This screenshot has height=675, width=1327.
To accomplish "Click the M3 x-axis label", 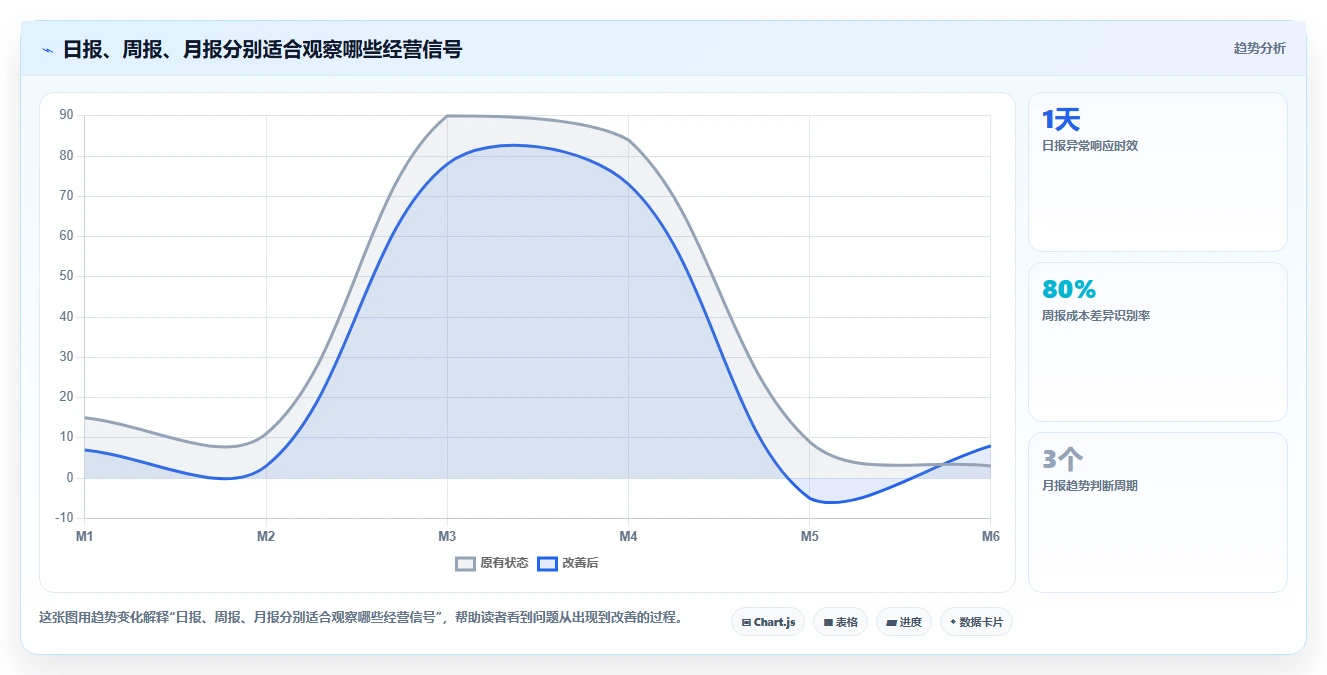I will tap(447, 537).
